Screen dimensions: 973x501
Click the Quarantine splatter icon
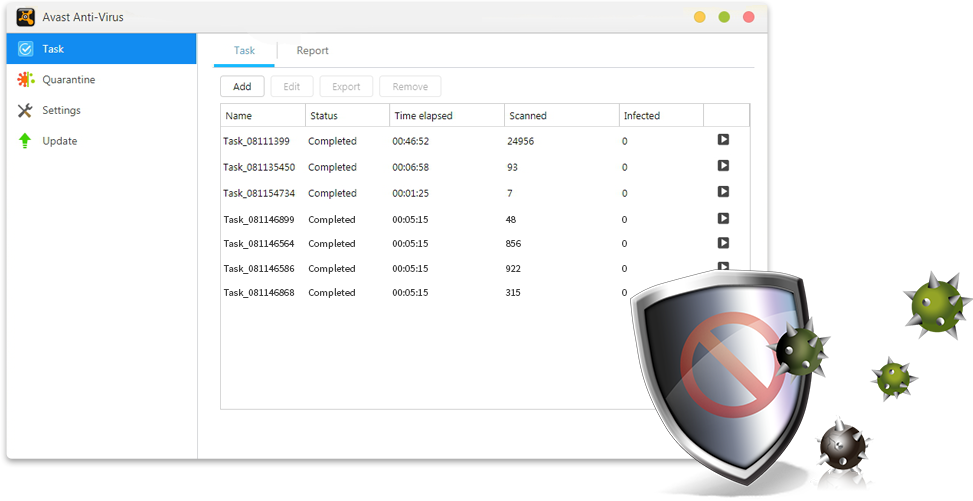[x=25, y=79]
